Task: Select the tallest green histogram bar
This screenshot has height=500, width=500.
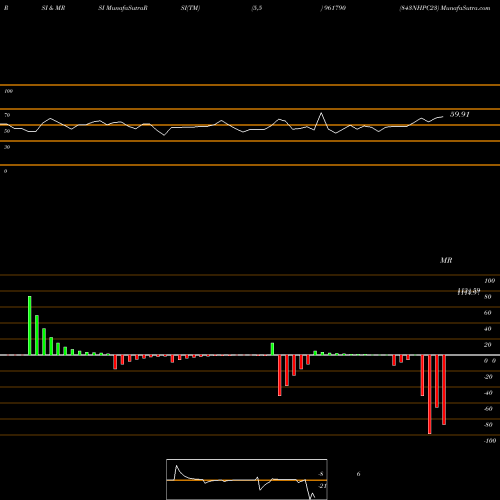Action: (30, 325)
